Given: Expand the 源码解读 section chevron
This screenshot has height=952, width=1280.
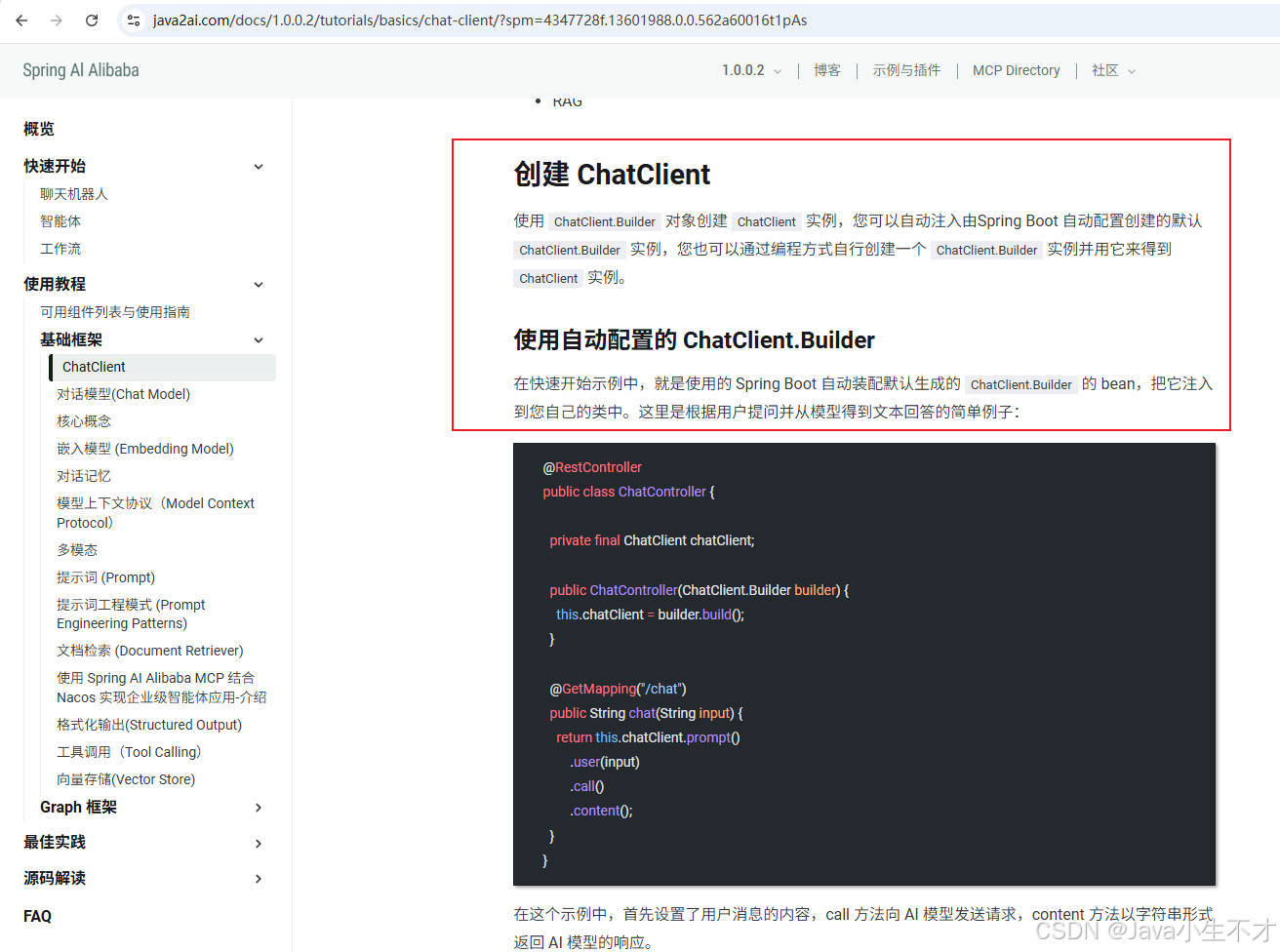Looking at the screenshot, I should [x=259, y=879].
